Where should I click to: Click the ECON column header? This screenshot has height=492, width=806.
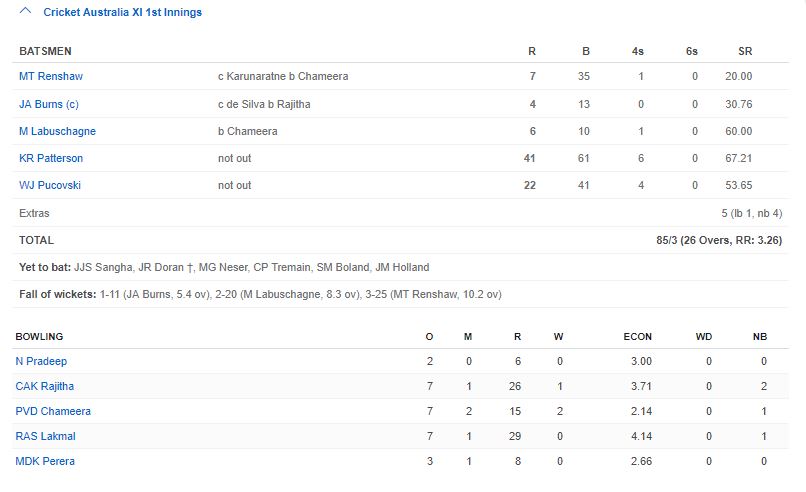(x=638, y=337)
